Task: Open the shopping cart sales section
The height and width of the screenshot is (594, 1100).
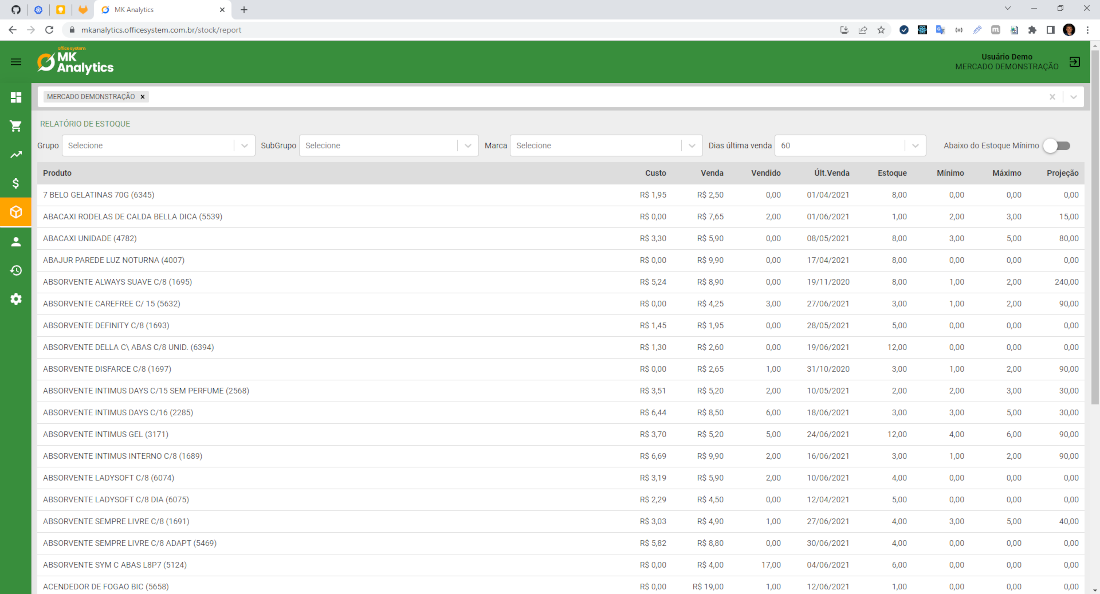Action: tap(15, 126)
